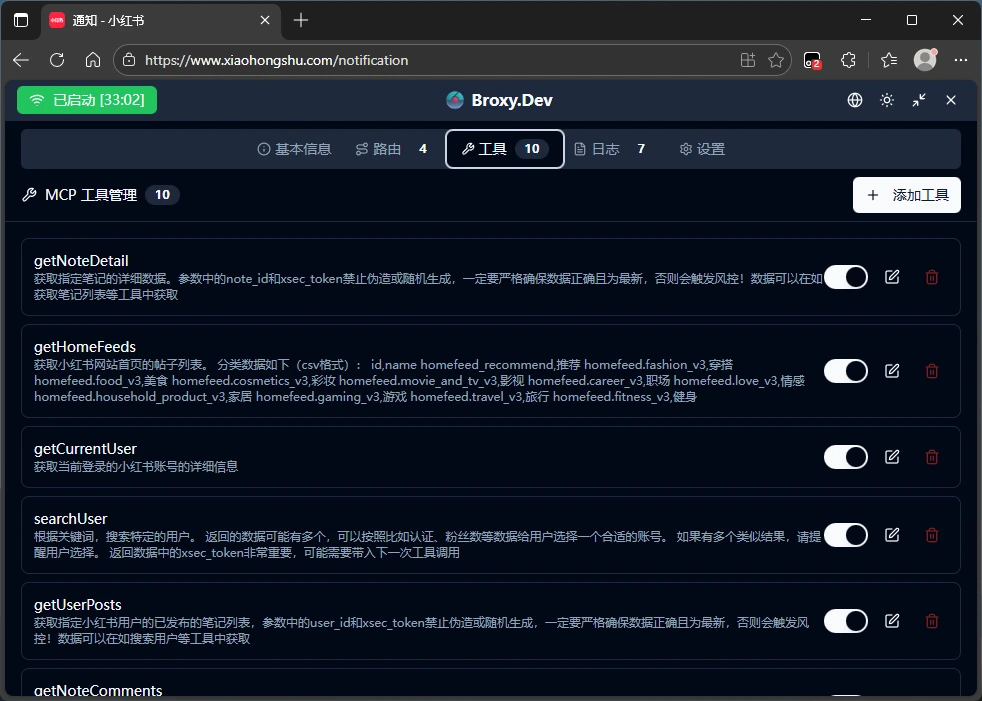Disable the getUserPosts tool
This screenshot has height=701, width=982.
tap(845, 621)
